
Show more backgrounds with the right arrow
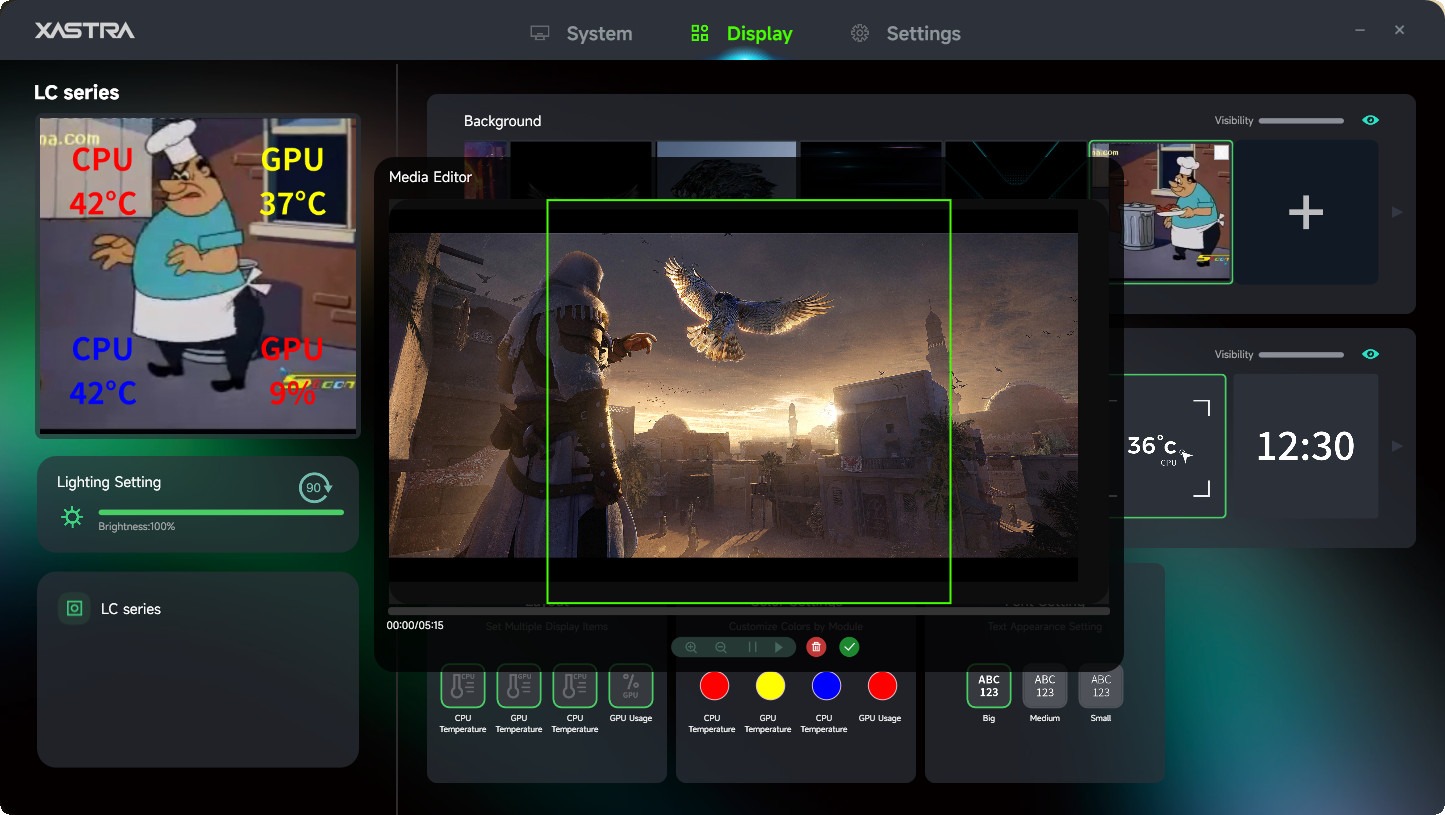[x=1397, y=212]
